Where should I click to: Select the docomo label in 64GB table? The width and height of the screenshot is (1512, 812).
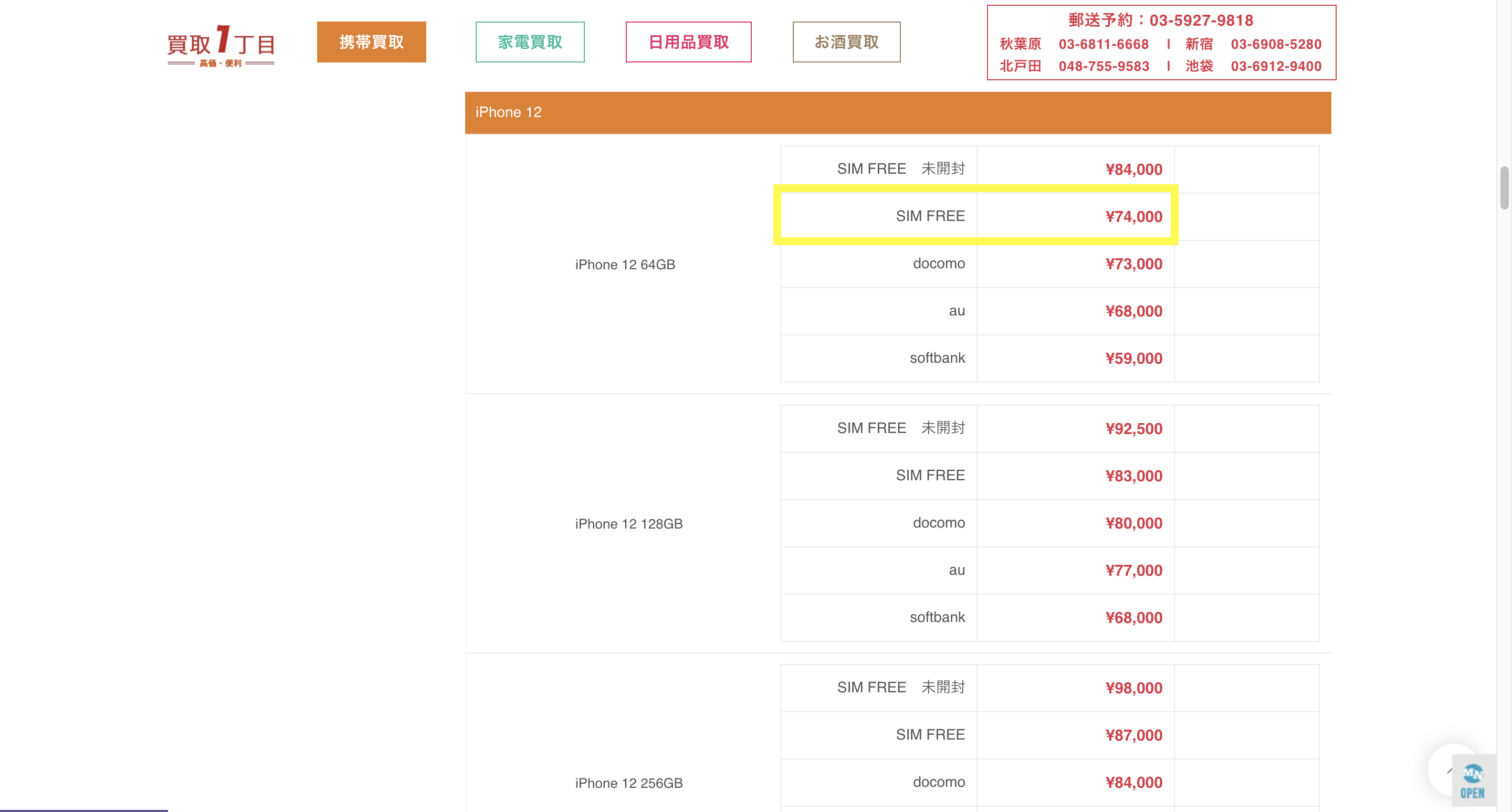pos(939,263)
